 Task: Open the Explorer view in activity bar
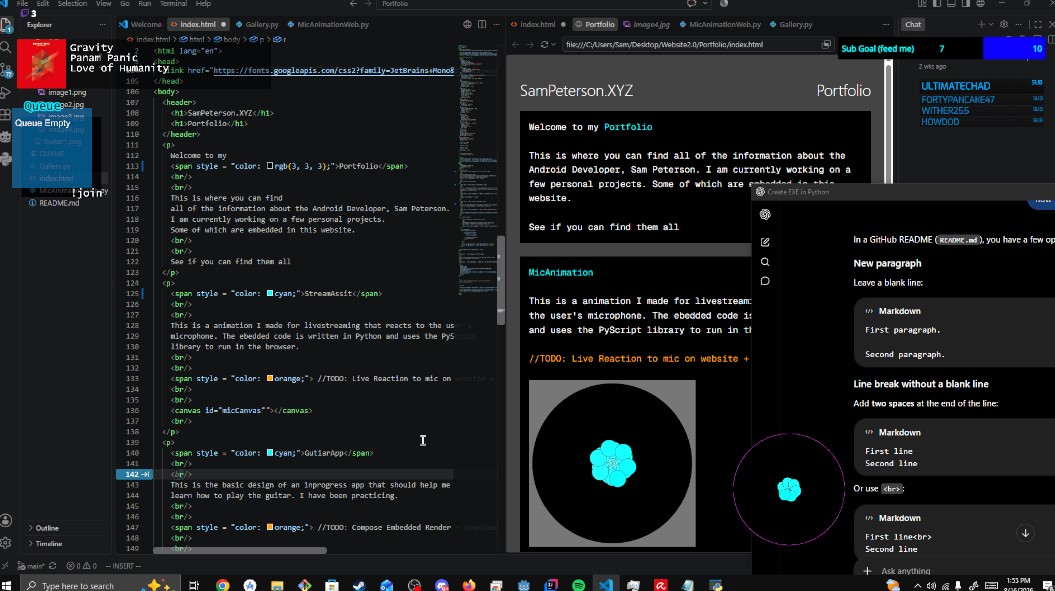pyautogui.click(x=6, y=26)
